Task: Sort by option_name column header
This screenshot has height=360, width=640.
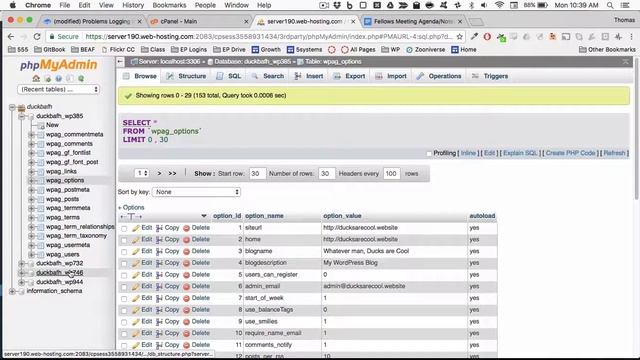Action: click(x=264, y=216)
